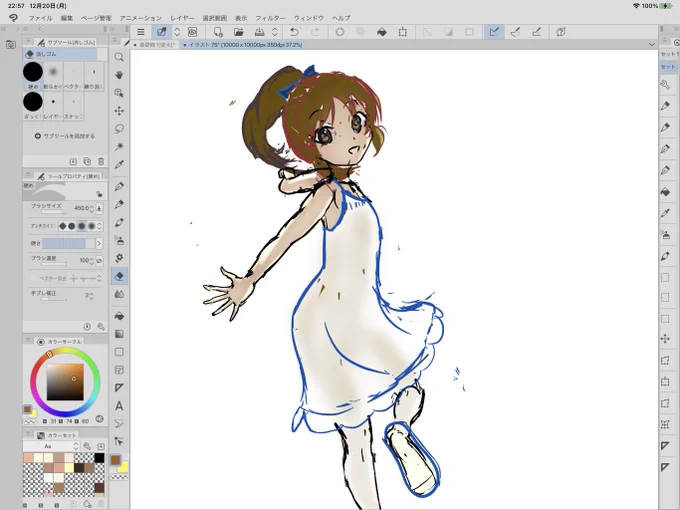Click the Fill icon in command bar

[x=382, y=32]
